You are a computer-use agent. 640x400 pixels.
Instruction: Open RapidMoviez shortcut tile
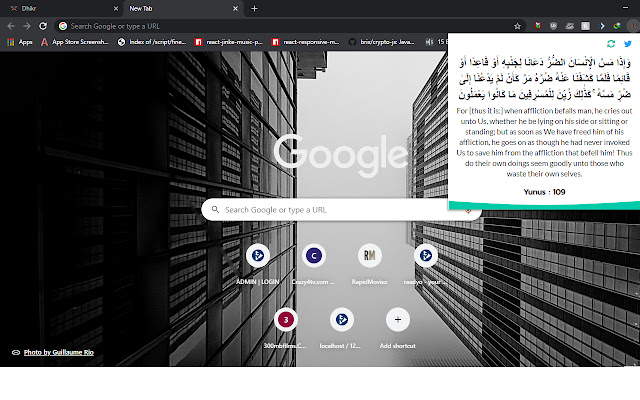tap(369, 264)
